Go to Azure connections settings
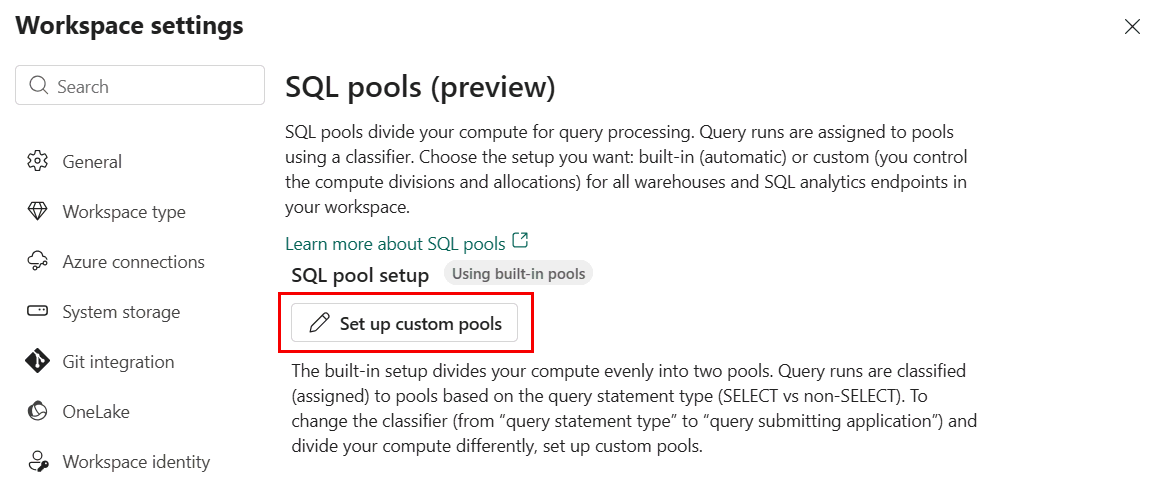Viewport: 1170px width, 482px height. [134, 262]
